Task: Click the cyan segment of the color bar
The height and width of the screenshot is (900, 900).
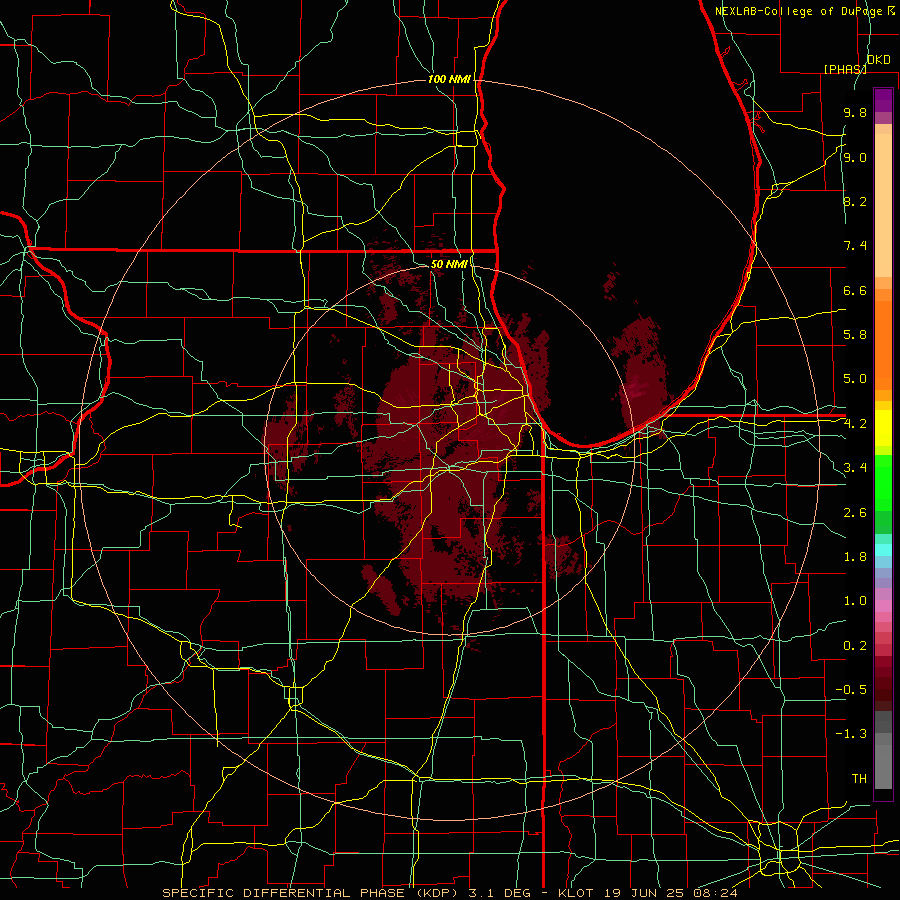Action: (883, 549)
